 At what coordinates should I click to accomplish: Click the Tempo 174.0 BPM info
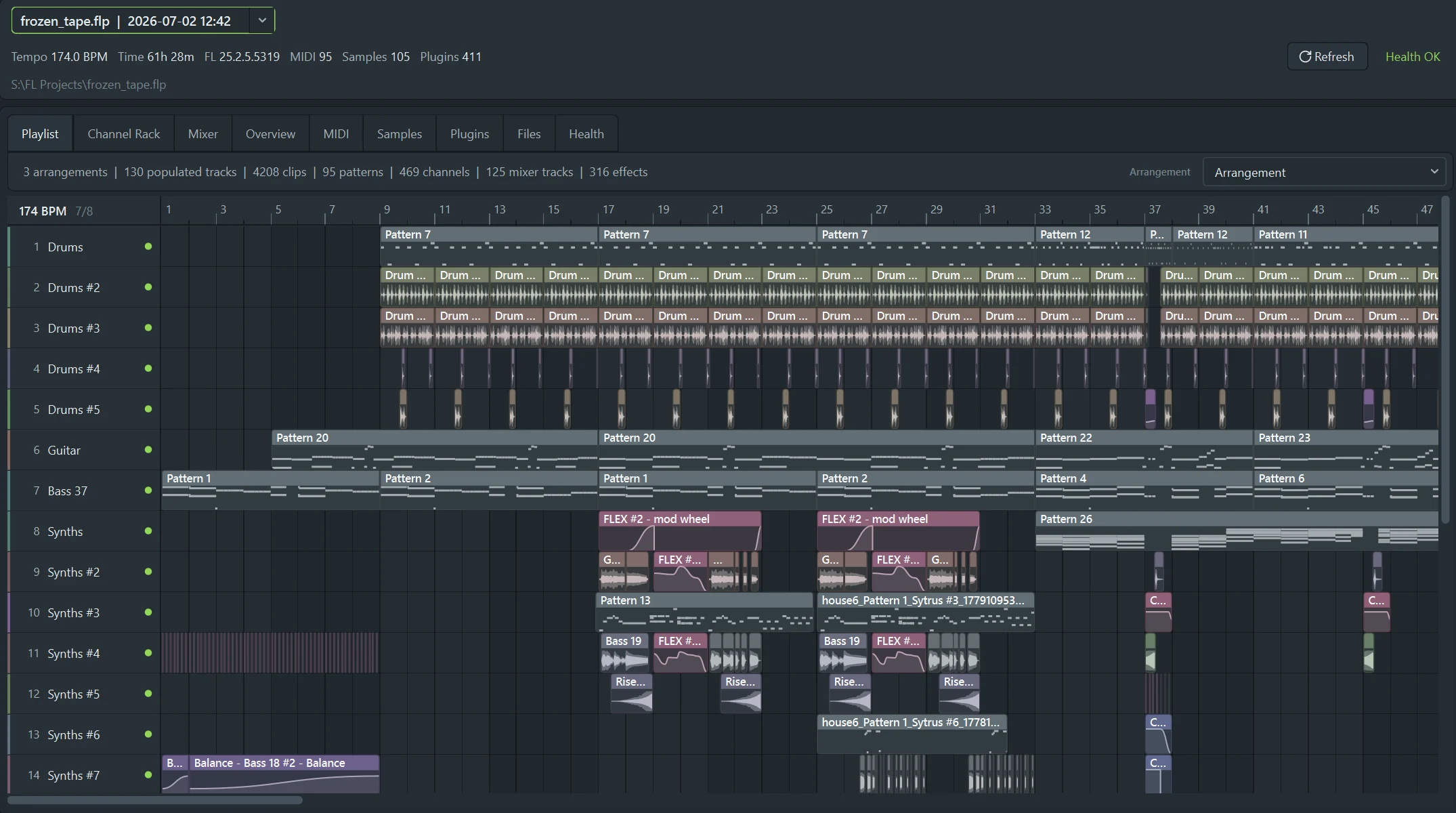59,57
